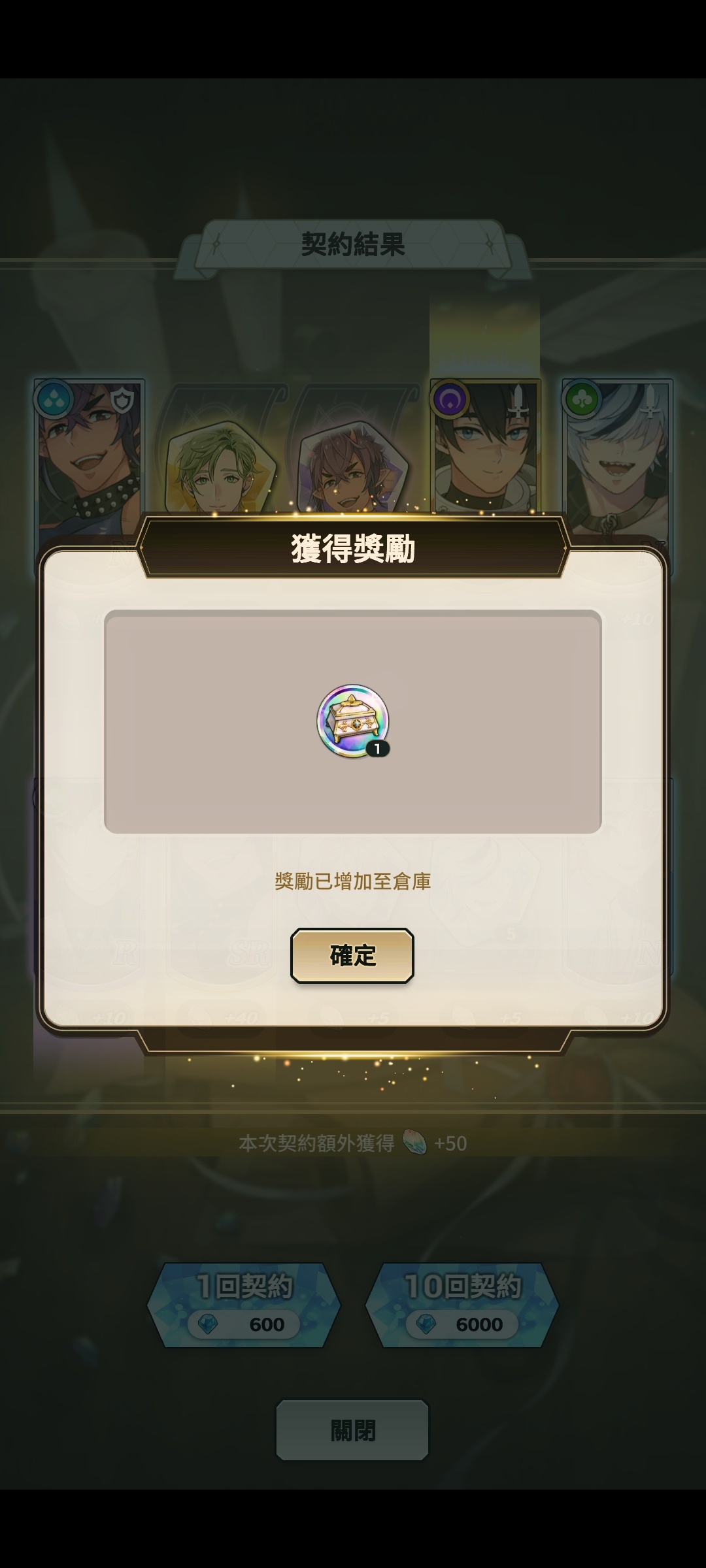Screen dimensions: 706x1568
Task: Tap the purple crescent element icon
Action: 450,399
